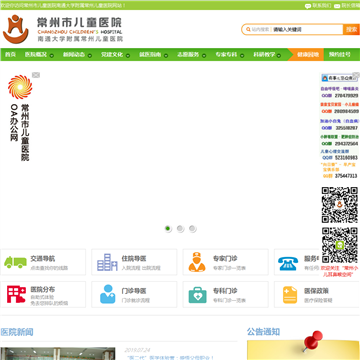The width and height of the screenshot is (360, 360).
Task: Expand the 专家专科 menu arrow
Action: point(242,56)
